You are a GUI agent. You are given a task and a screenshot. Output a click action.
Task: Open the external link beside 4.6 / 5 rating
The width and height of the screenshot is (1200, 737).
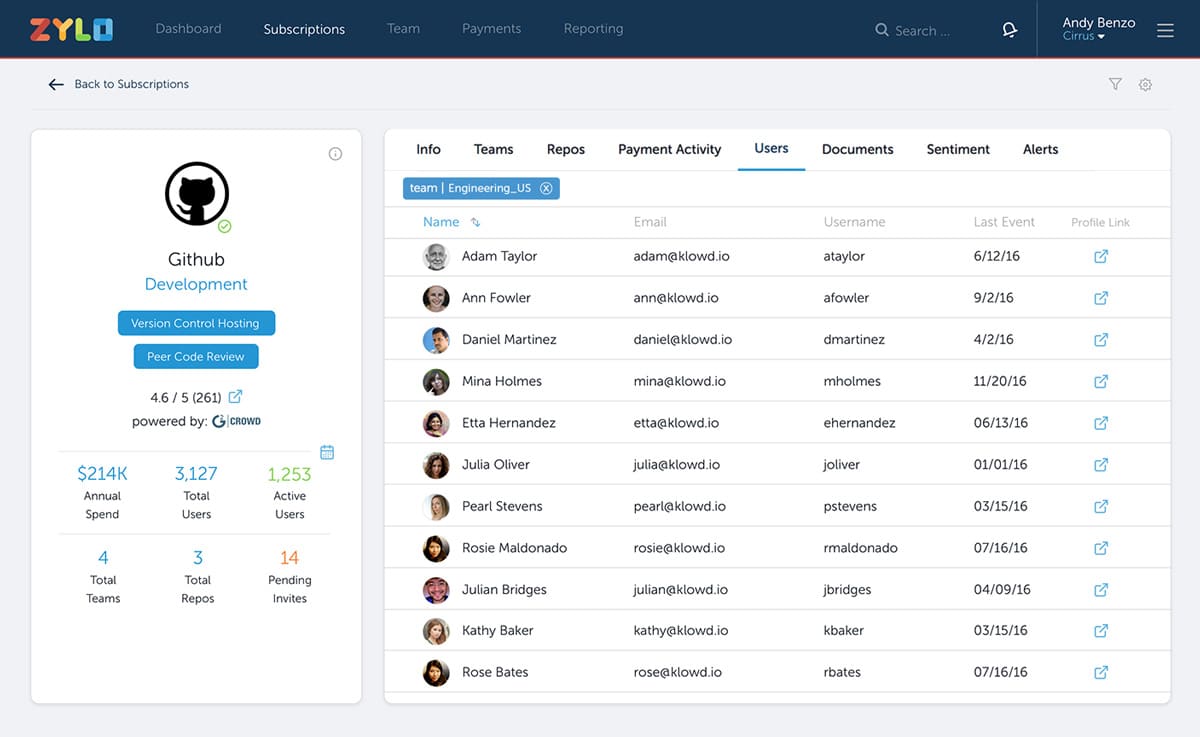[235, 397]
